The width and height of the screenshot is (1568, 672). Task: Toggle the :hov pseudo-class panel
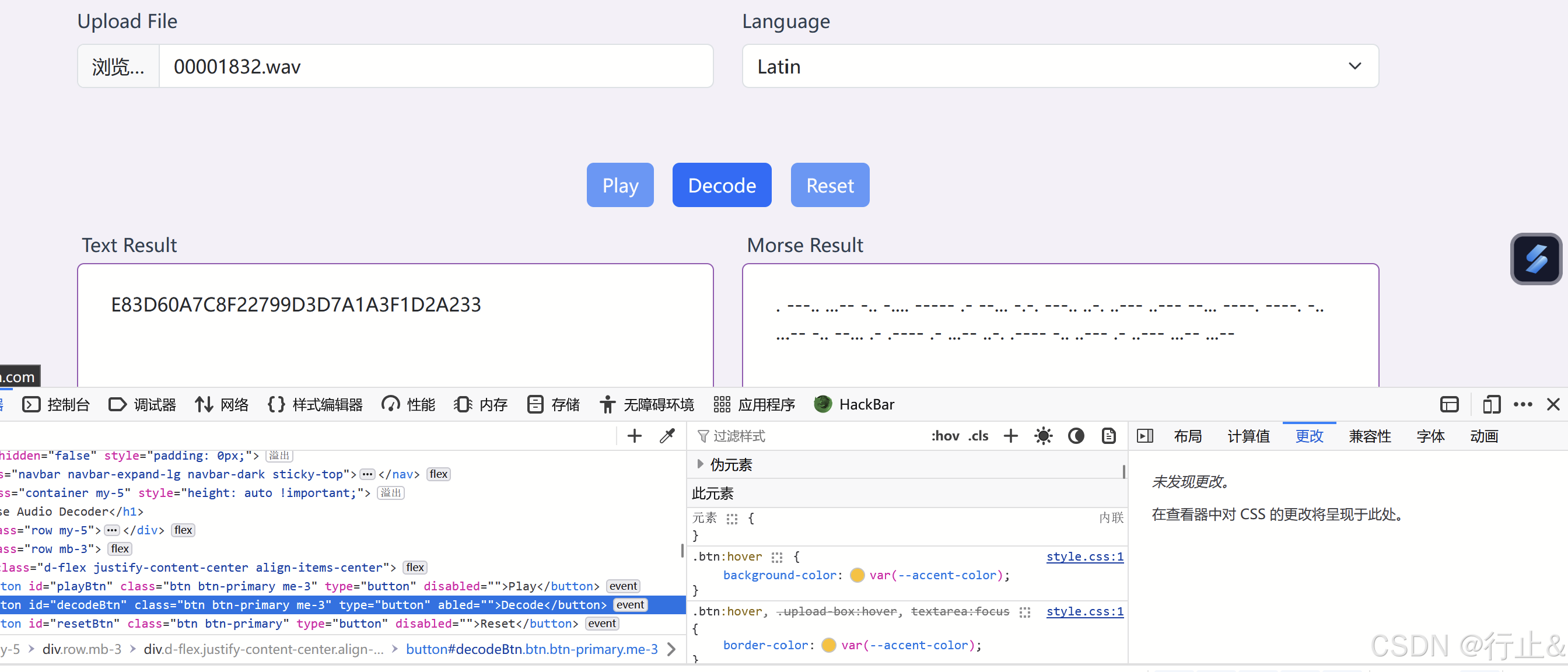coord(944,436)
